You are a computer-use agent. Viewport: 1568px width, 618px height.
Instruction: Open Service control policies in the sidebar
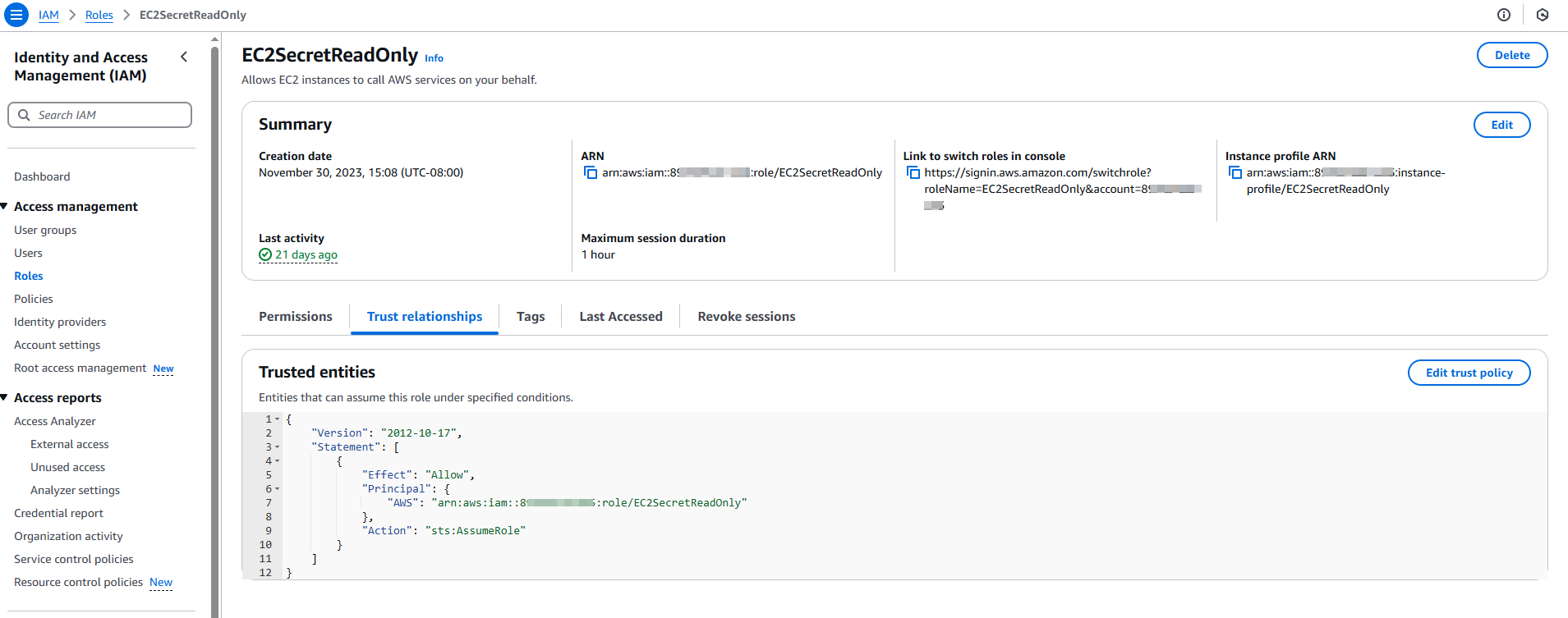(74, 559)
